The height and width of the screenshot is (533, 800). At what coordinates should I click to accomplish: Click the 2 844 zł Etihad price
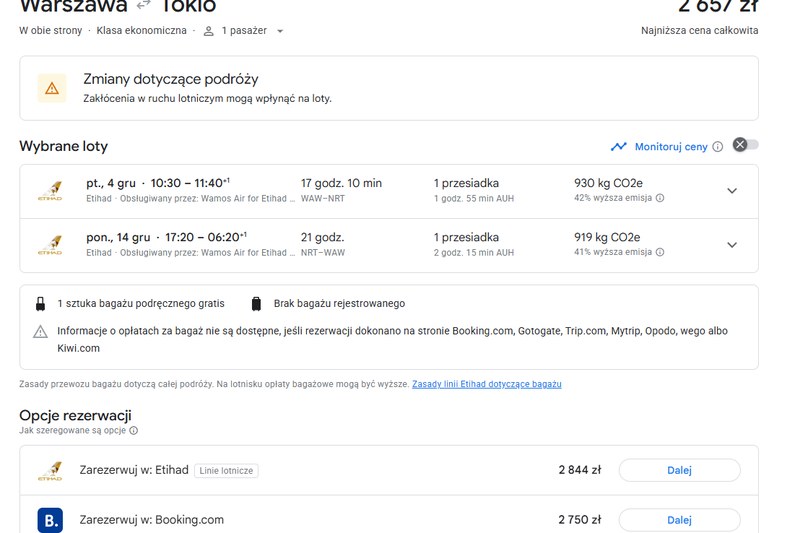[580, 470]
